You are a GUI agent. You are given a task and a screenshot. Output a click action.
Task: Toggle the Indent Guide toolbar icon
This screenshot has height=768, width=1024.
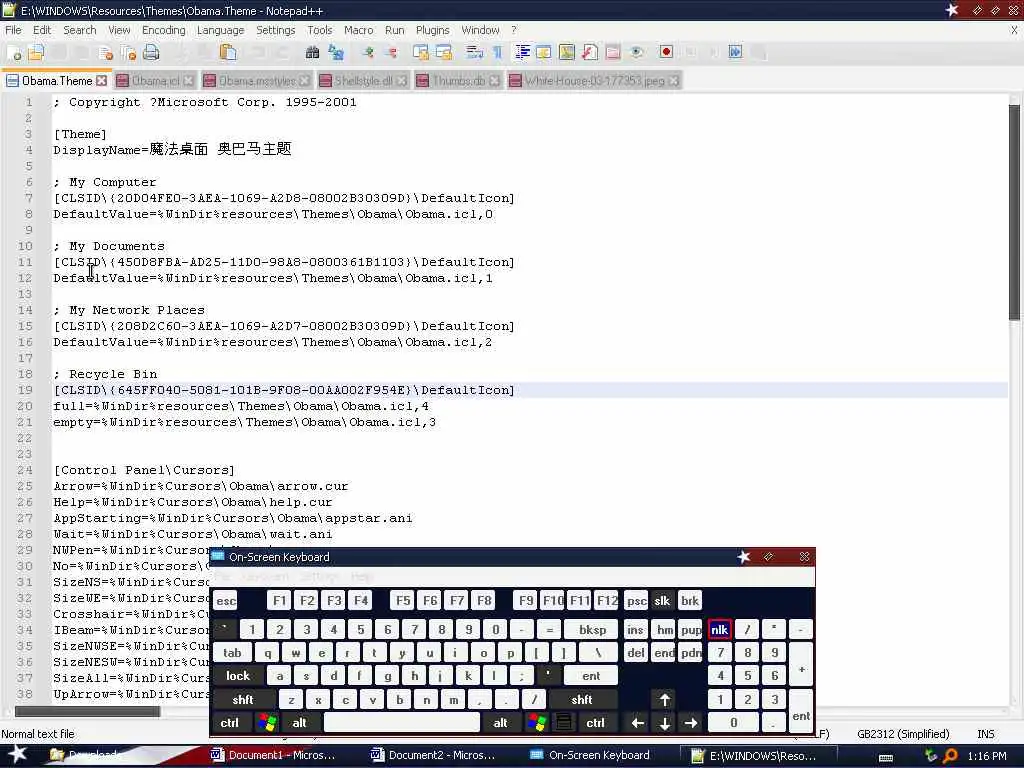click(x=522, y=53)
